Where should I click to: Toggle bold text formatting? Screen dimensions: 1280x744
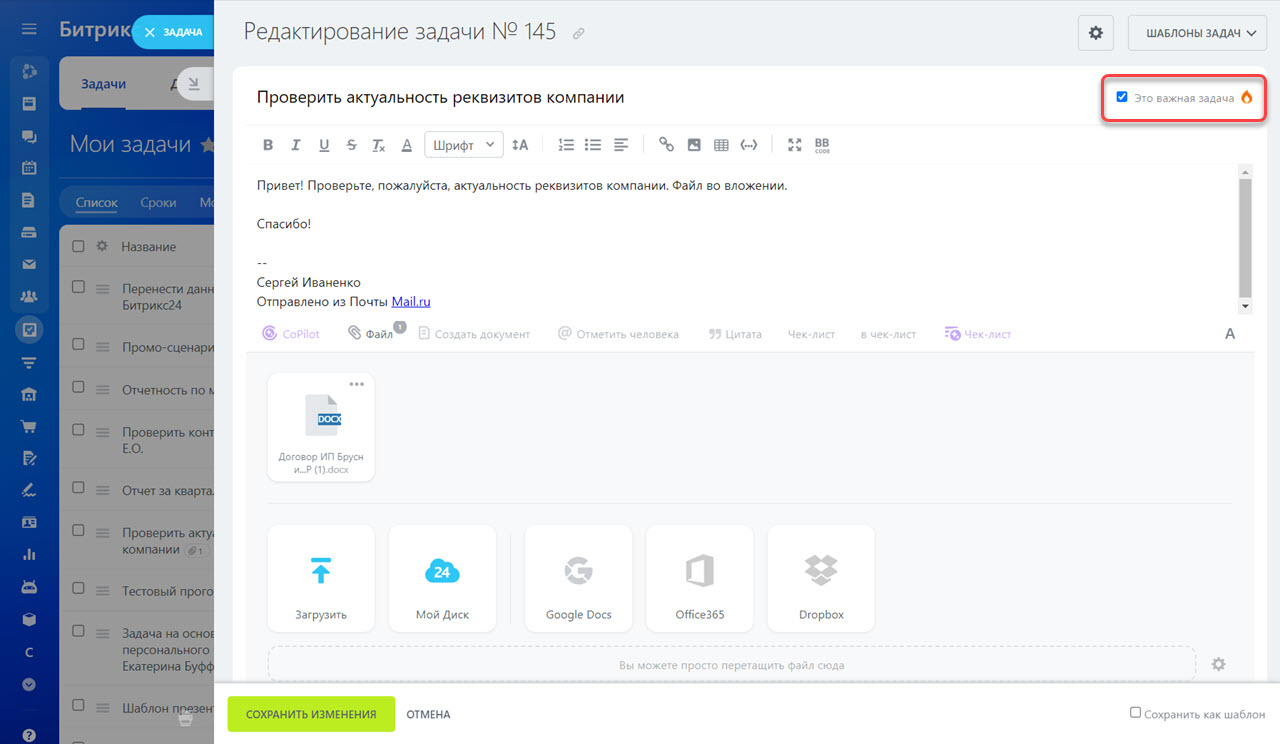pyautogui.click(x=268, y=145)
